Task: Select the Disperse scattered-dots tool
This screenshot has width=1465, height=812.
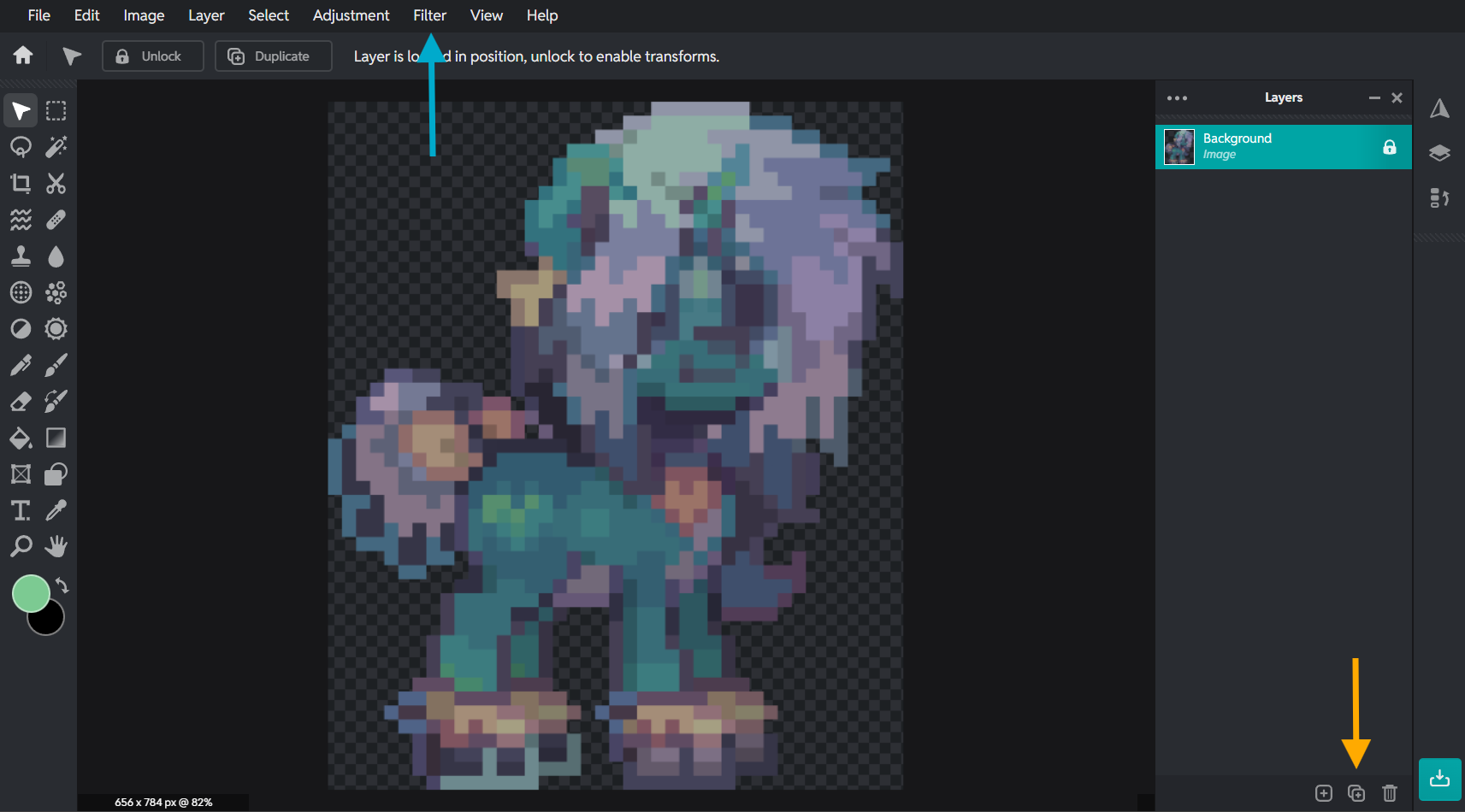Action: pos(56,292)
